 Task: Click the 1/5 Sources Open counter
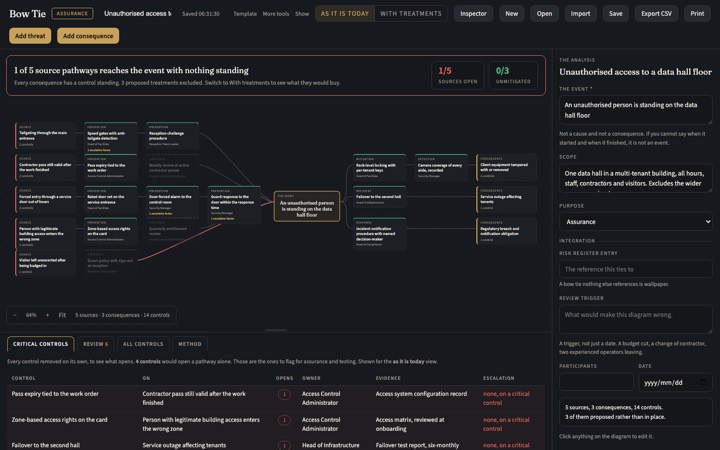click(458, 75)
